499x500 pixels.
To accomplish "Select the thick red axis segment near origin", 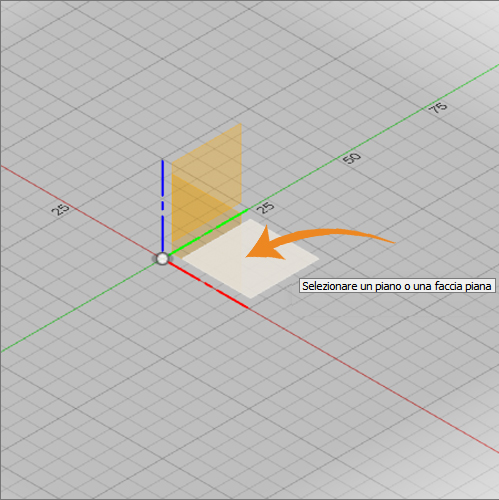I will tap(208, 285).
